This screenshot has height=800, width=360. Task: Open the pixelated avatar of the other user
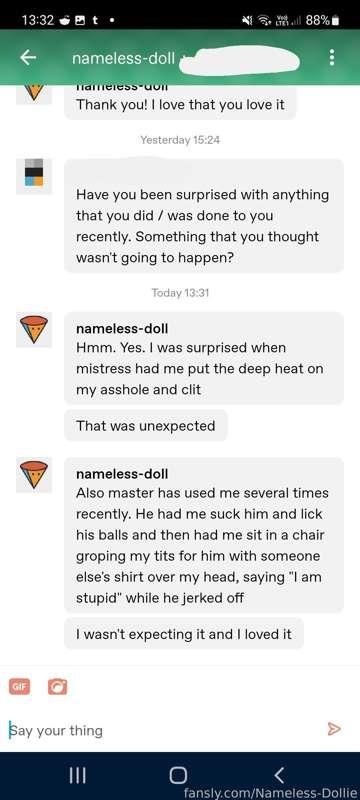(34, 176)
